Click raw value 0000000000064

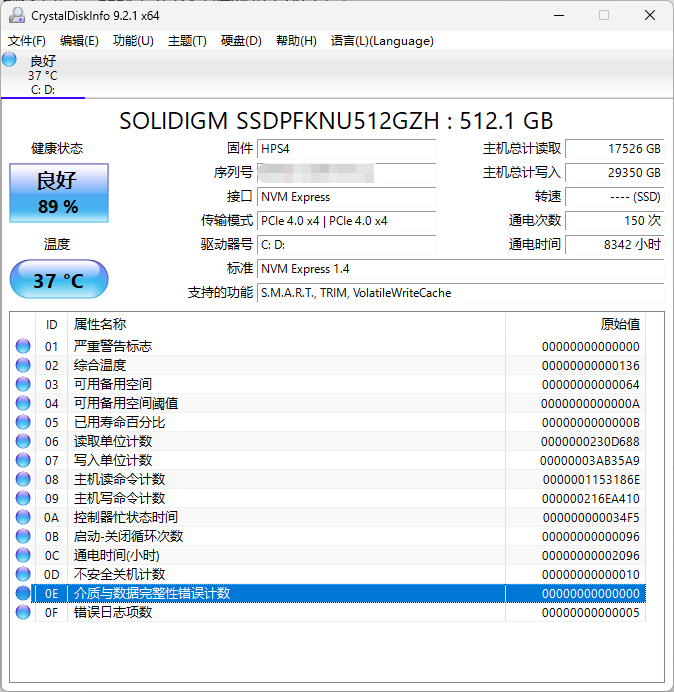click(x=591, y=384)
